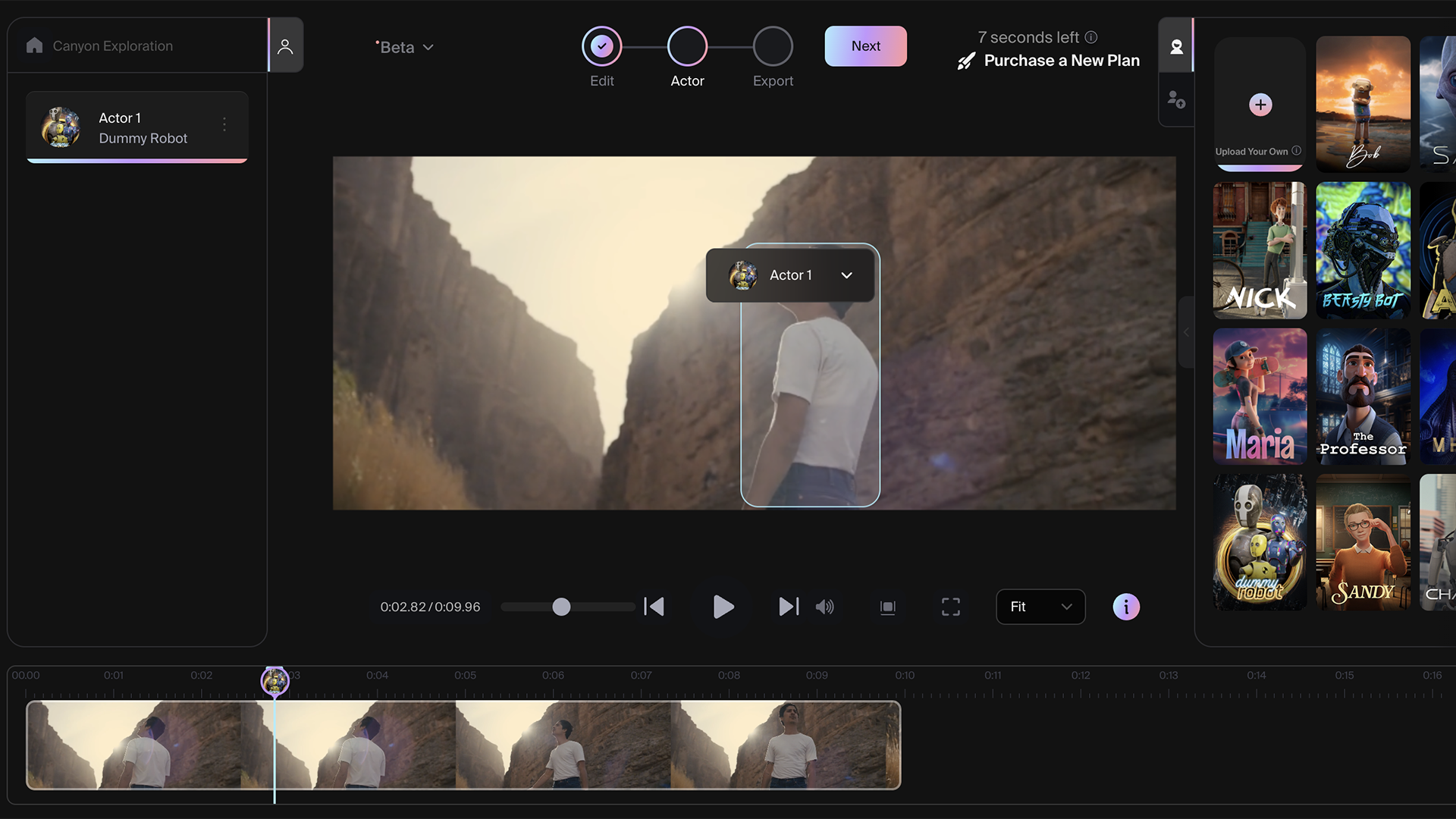This screenshot has width=1456, height=819.
Task: Expand the Beta version dropdown
Action: pyautogui.click(x=405, y=47)
